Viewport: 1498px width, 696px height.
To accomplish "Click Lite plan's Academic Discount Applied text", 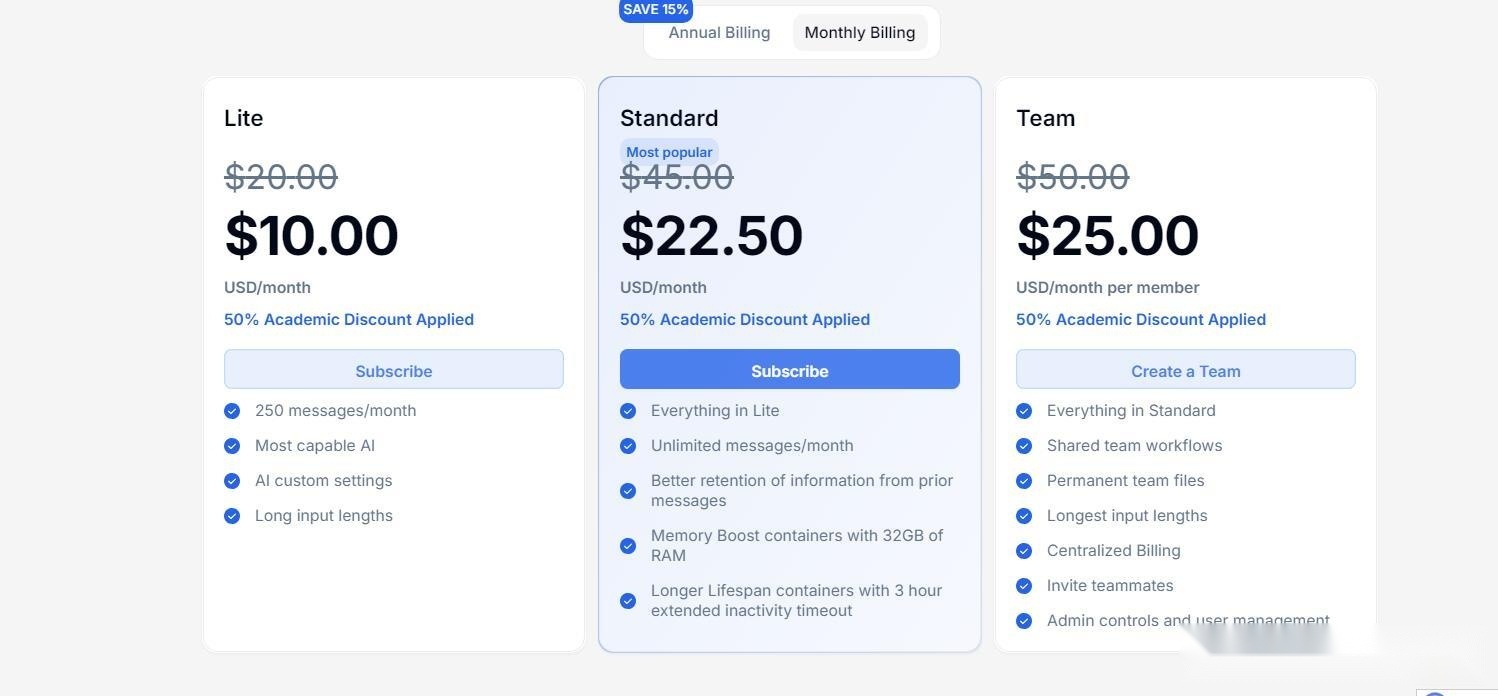I will click(349, 319).
